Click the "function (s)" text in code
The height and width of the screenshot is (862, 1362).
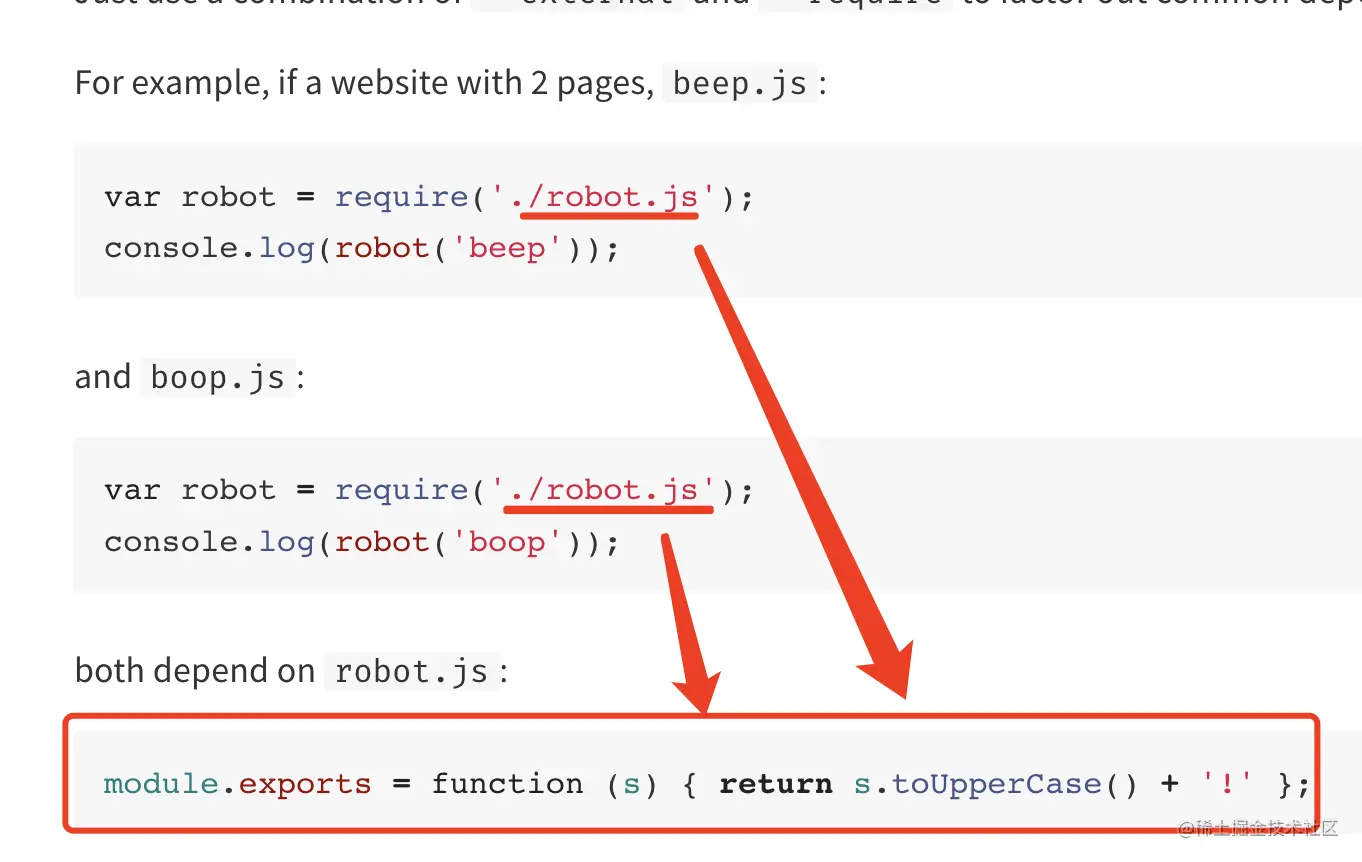[545, 784]
